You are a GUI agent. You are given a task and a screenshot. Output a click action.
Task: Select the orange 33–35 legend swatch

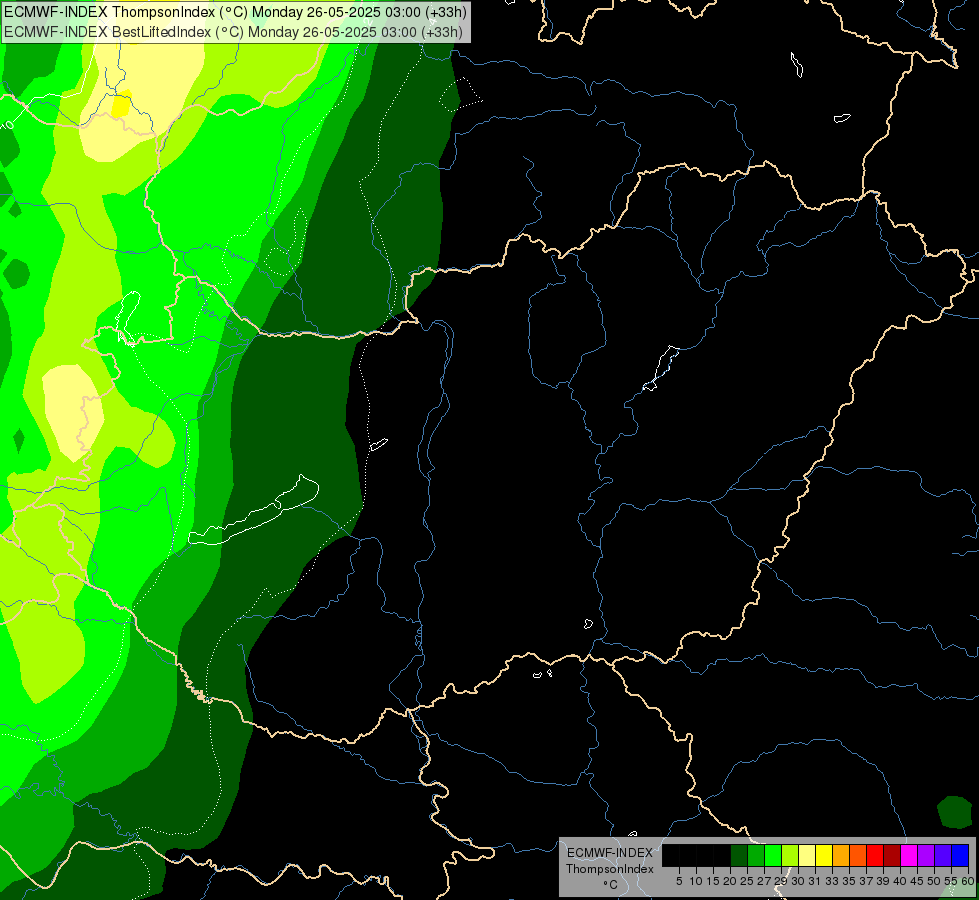pos(841,856)
